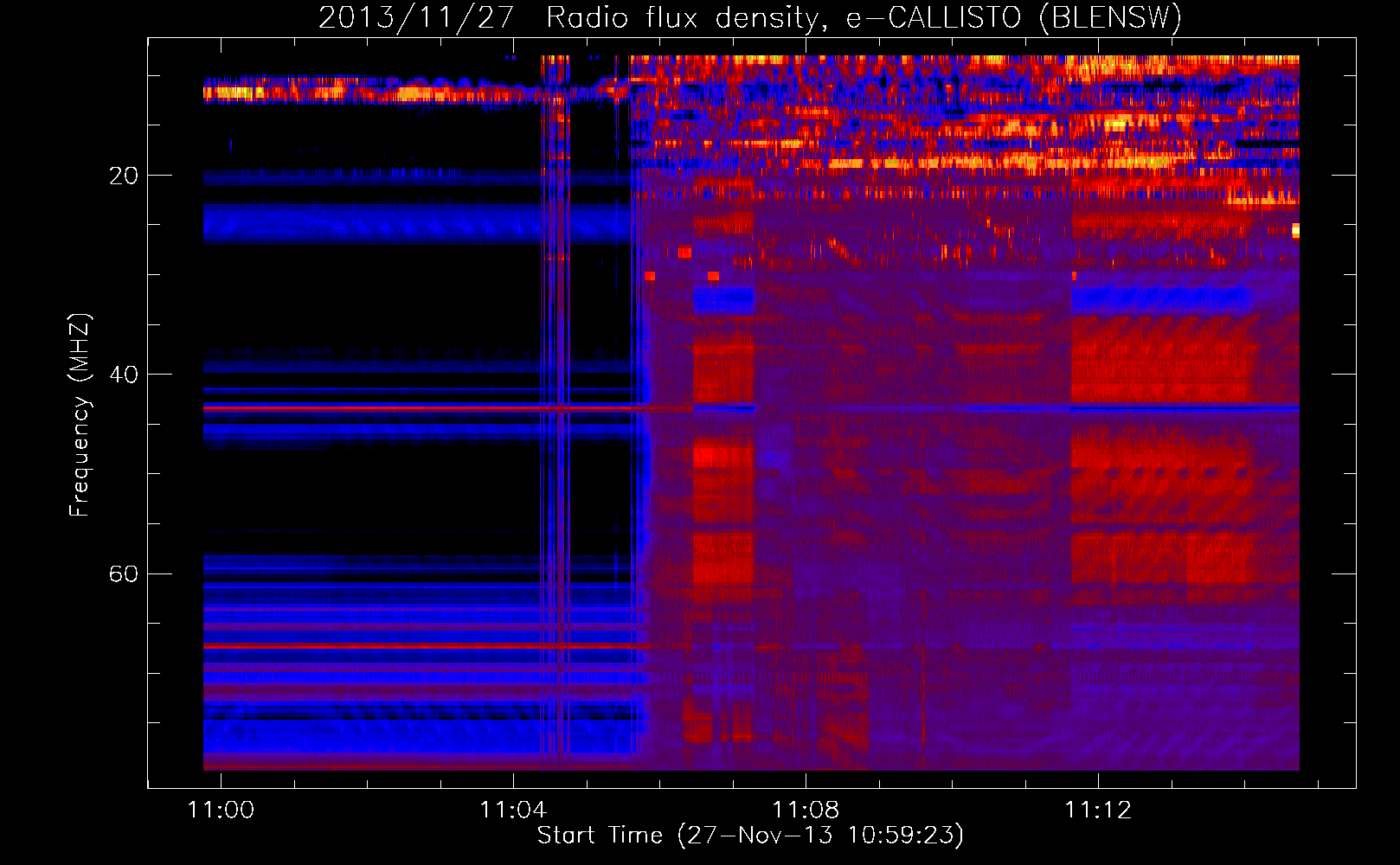Click the 40 frequency tick label
Image resolution: width=1400 pixels, height=865 pixels.
pos(124,375)
